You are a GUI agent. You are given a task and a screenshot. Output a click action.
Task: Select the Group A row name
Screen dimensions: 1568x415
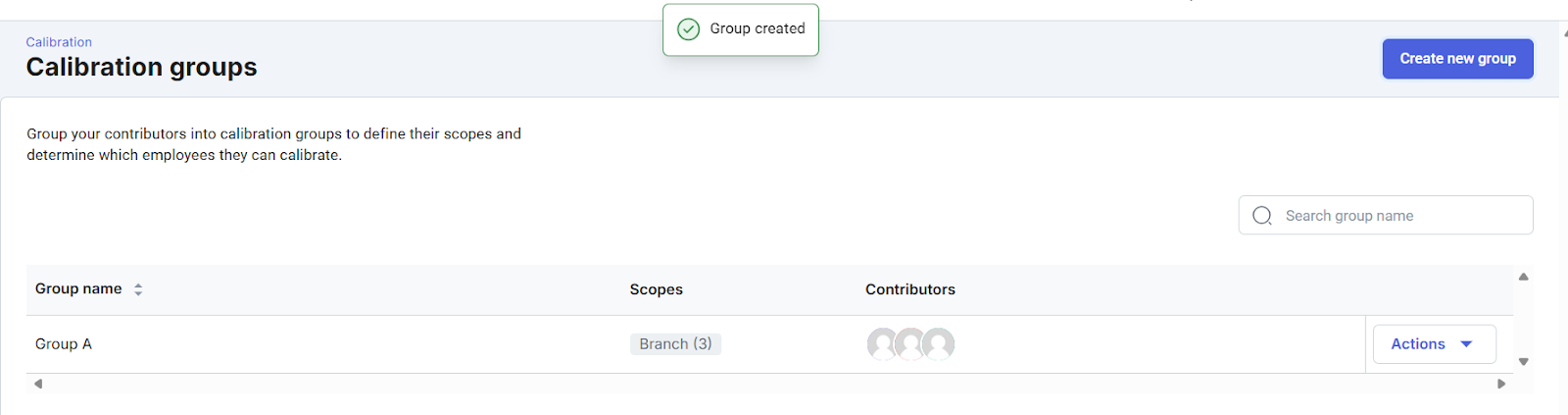click(x=64, y=344)
